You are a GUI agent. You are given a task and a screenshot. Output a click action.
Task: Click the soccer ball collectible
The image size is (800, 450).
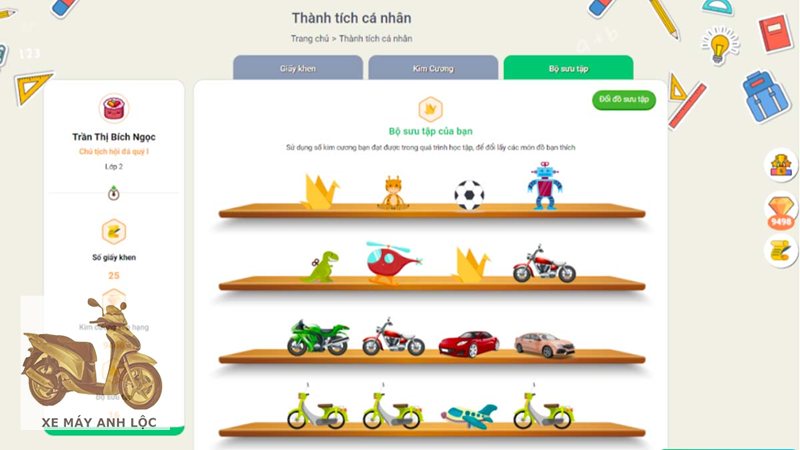click(x=469, y=195)
